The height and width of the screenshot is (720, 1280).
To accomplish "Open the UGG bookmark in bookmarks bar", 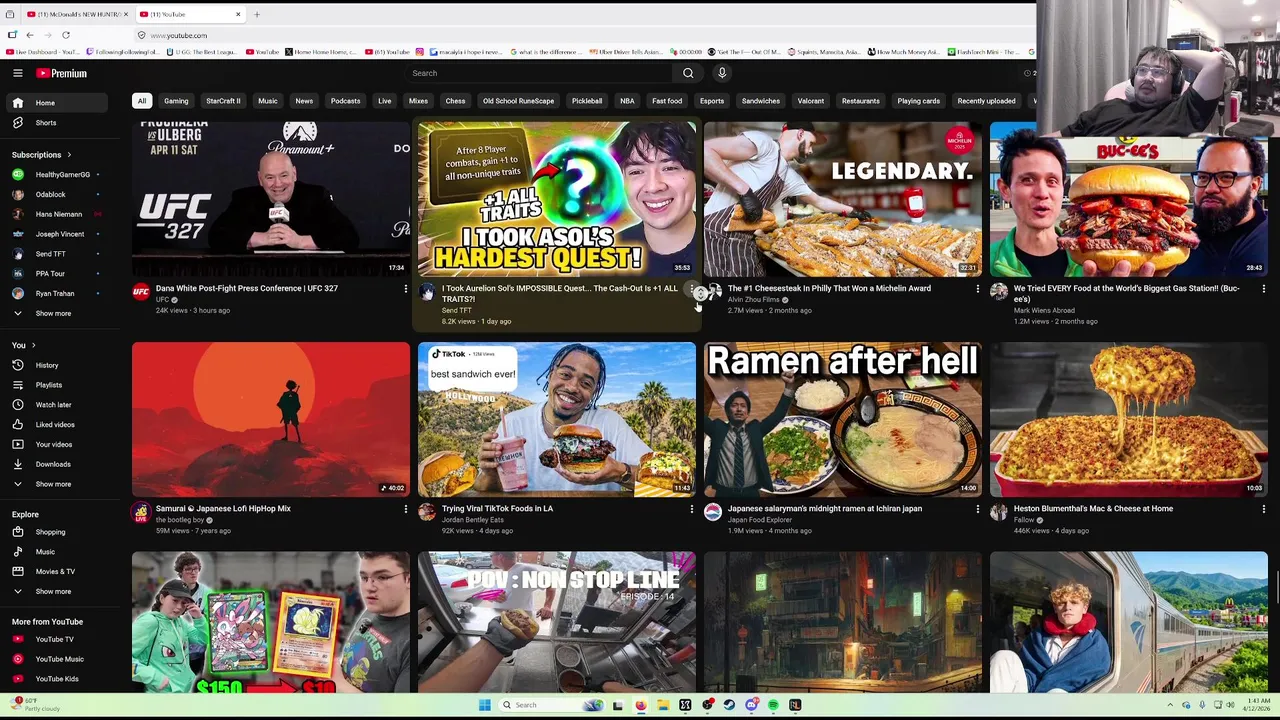I will point(203,52).
